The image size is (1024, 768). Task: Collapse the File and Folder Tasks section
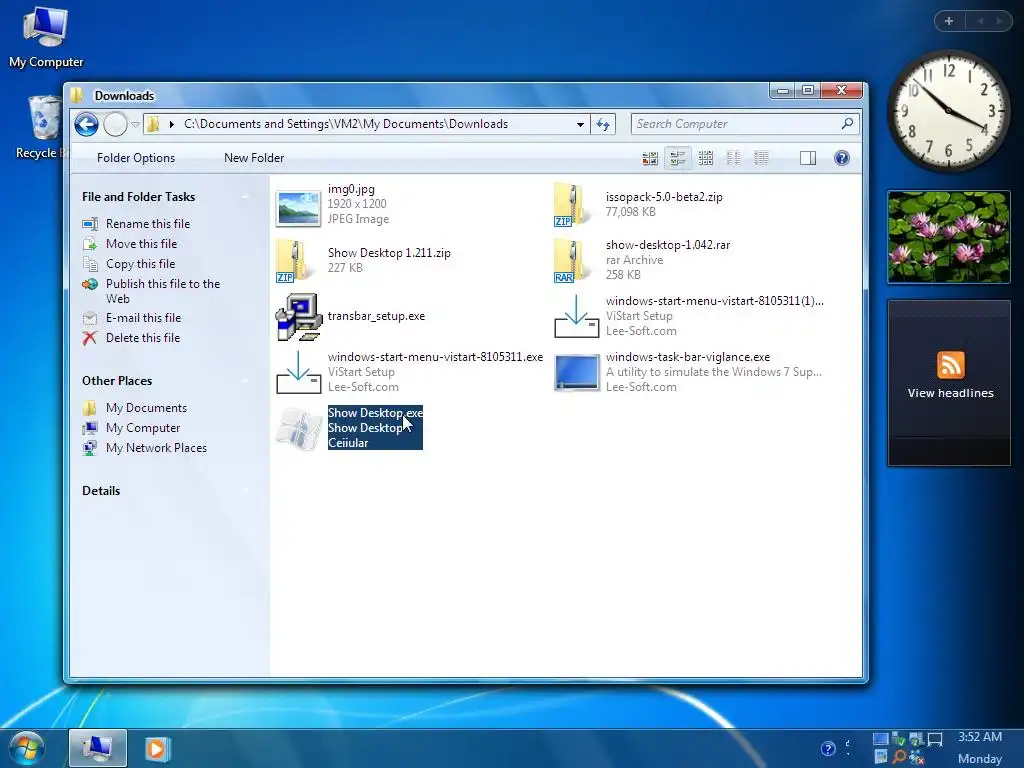click(x=246, y=197)
